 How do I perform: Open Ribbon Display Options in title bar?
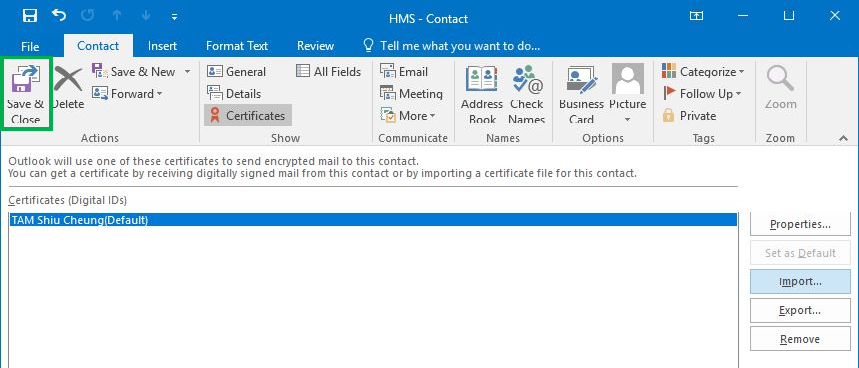696,16
